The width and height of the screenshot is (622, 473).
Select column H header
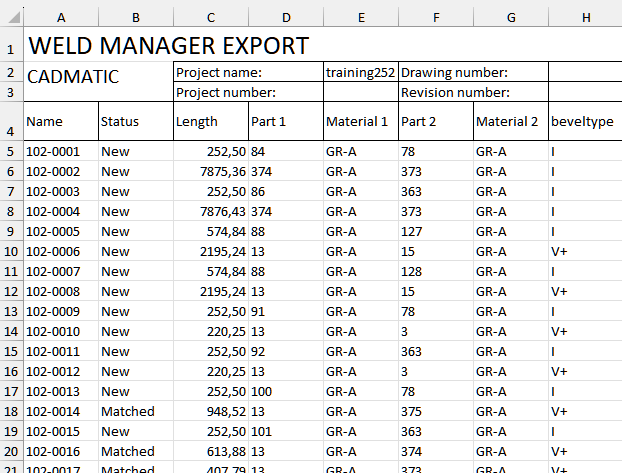click(585, 17)
